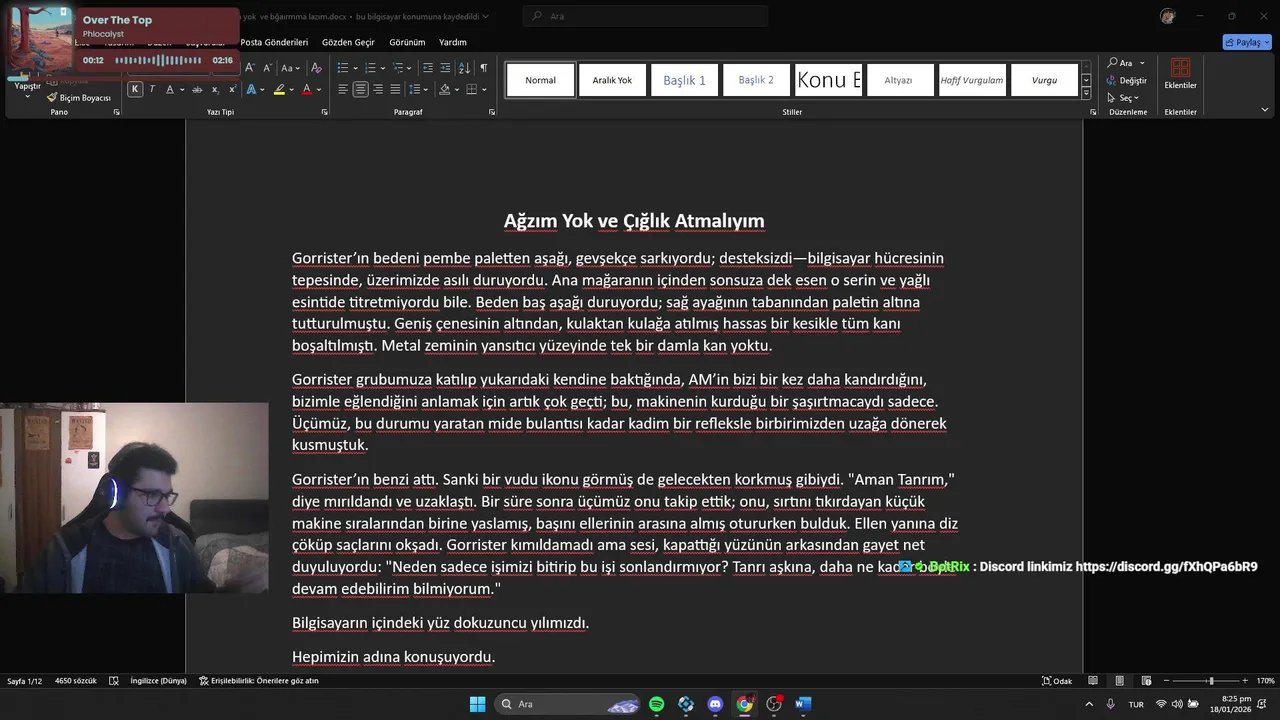Image resolution: width=1280 pixels, height=720 pixels.
Task: Apply the Vurgu style
Action: point(1044,80)
